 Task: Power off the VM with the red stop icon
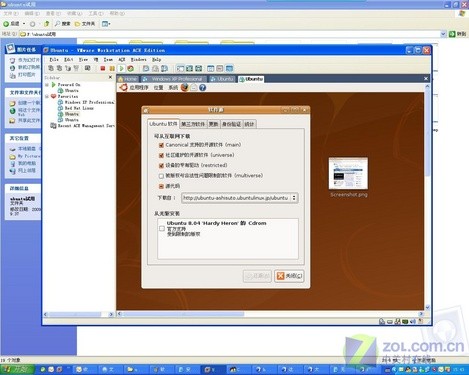click(103, 68)
